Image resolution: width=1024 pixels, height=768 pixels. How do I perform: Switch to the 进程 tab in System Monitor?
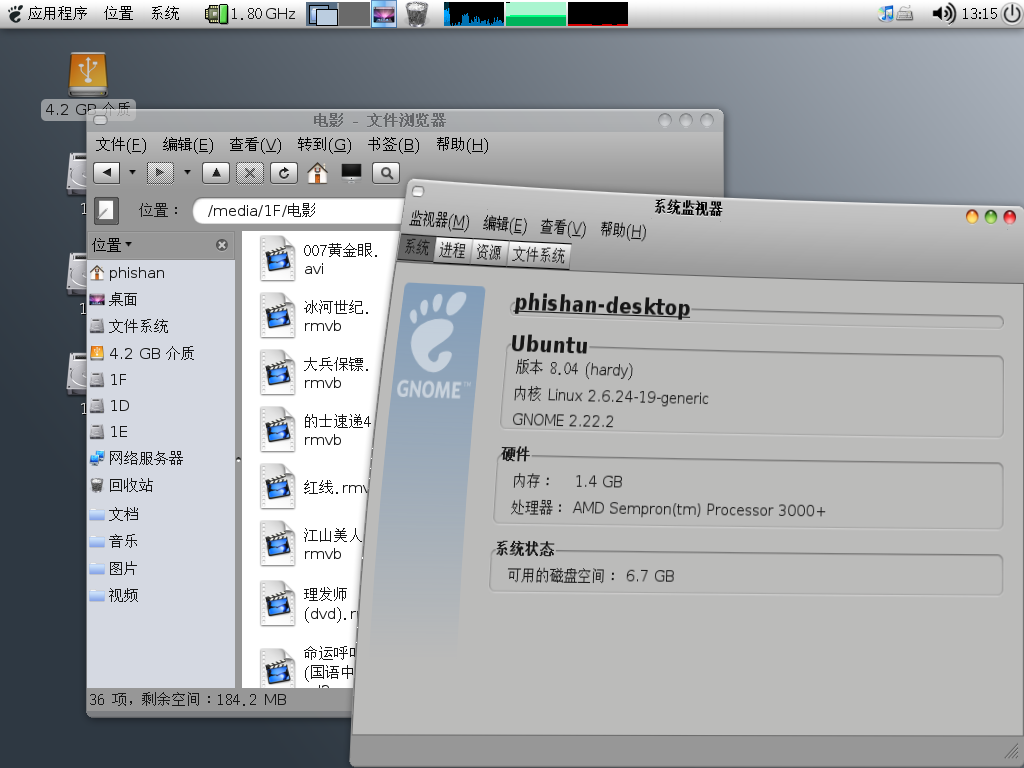[452, 250]
